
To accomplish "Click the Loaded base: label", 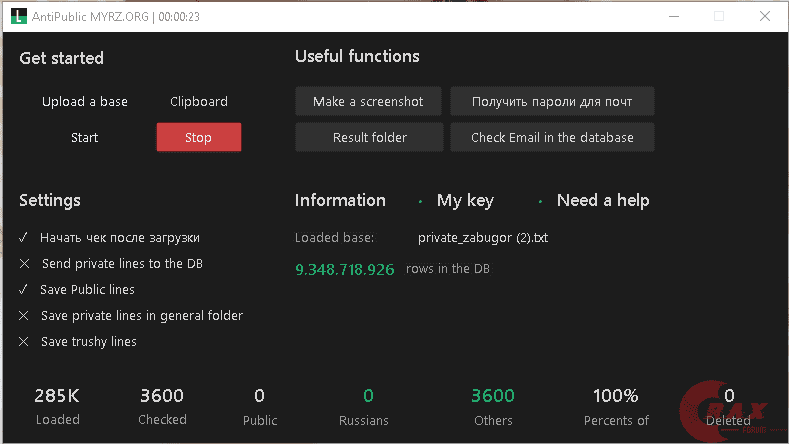I will (x=335, y=238).
